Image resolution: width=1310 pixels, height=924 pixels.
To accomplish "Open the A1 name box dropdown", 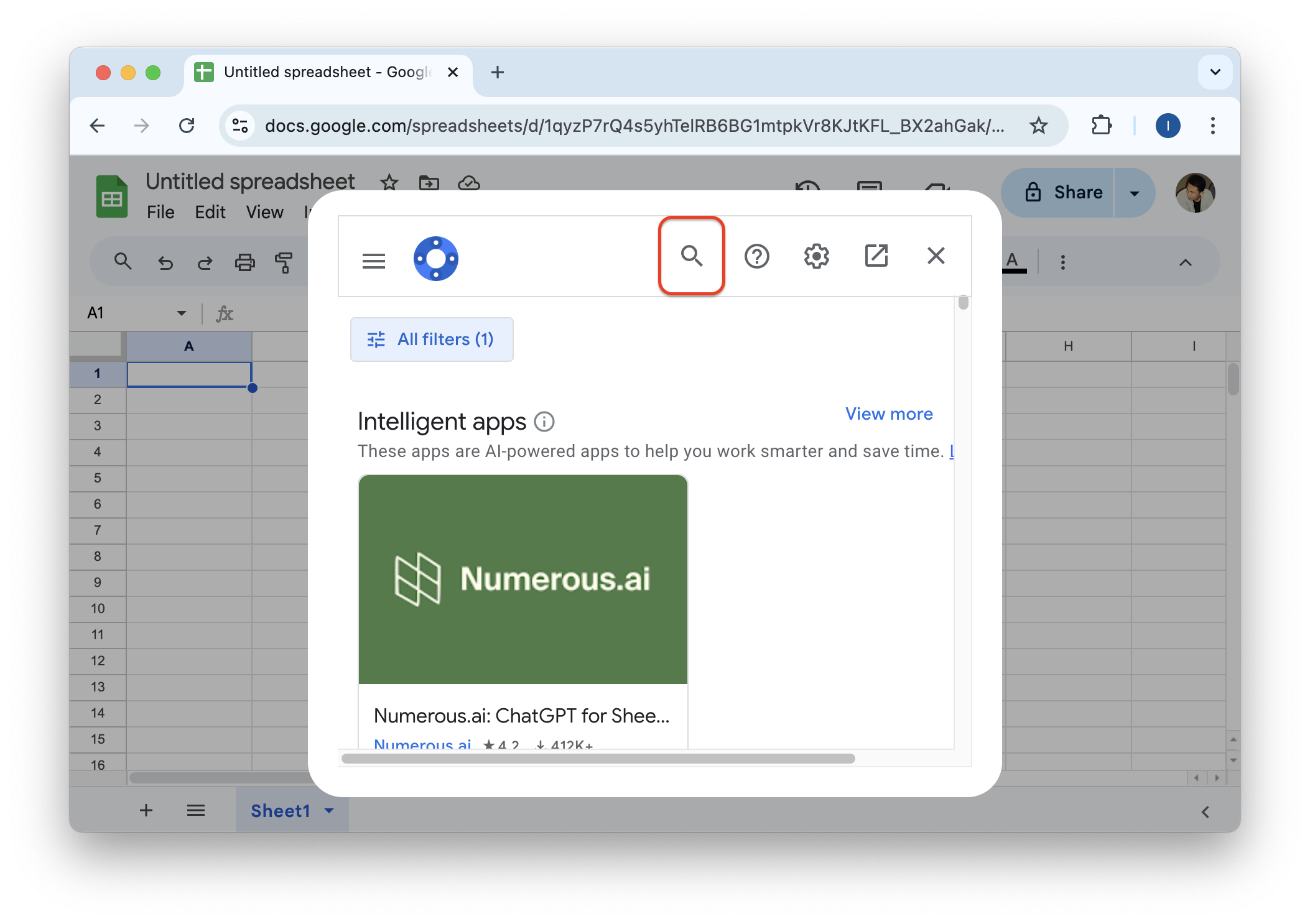I will point(182,313).
